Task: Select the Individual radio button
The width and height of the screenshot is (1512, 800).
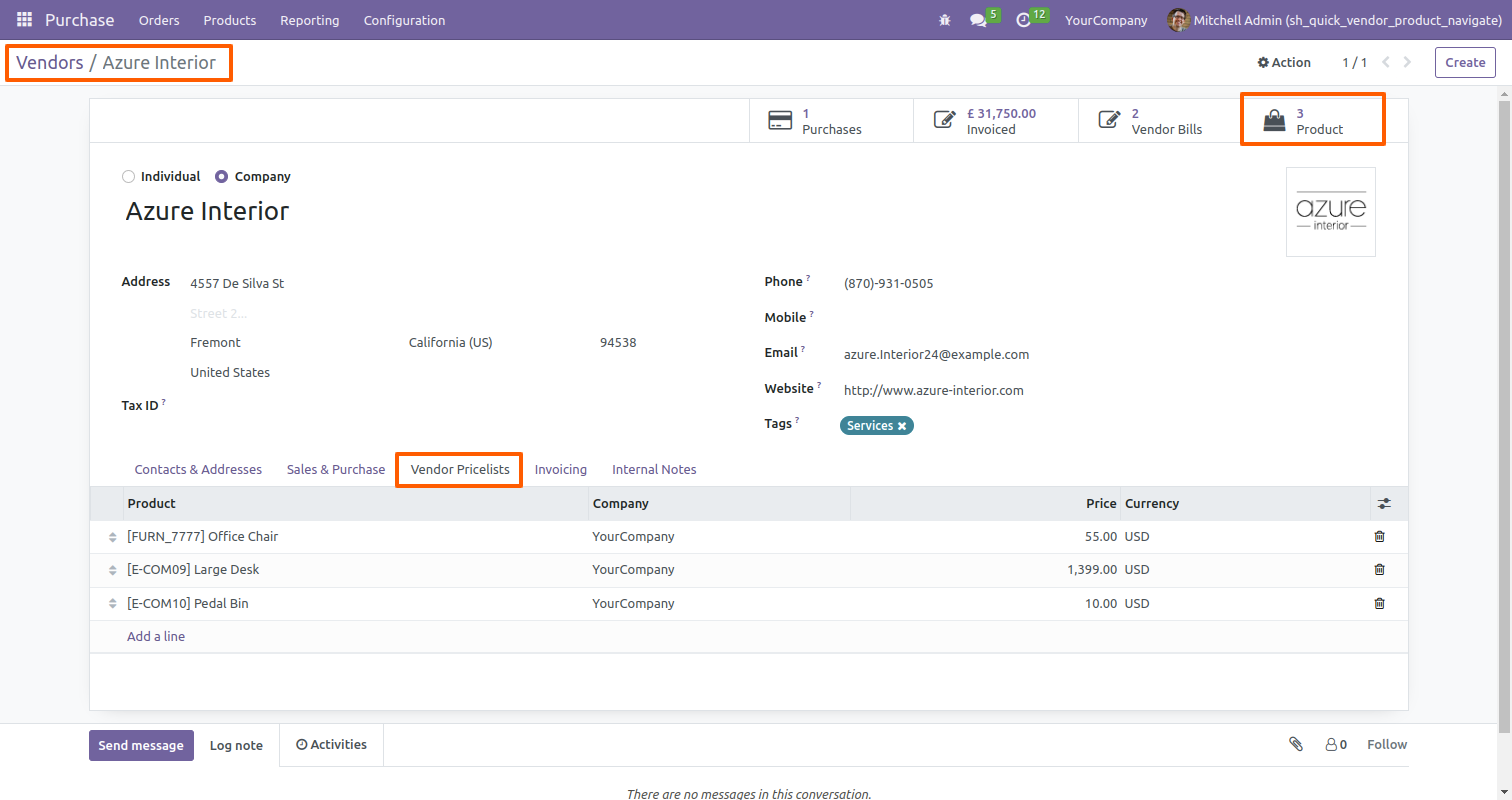Action: coord(127,177)
